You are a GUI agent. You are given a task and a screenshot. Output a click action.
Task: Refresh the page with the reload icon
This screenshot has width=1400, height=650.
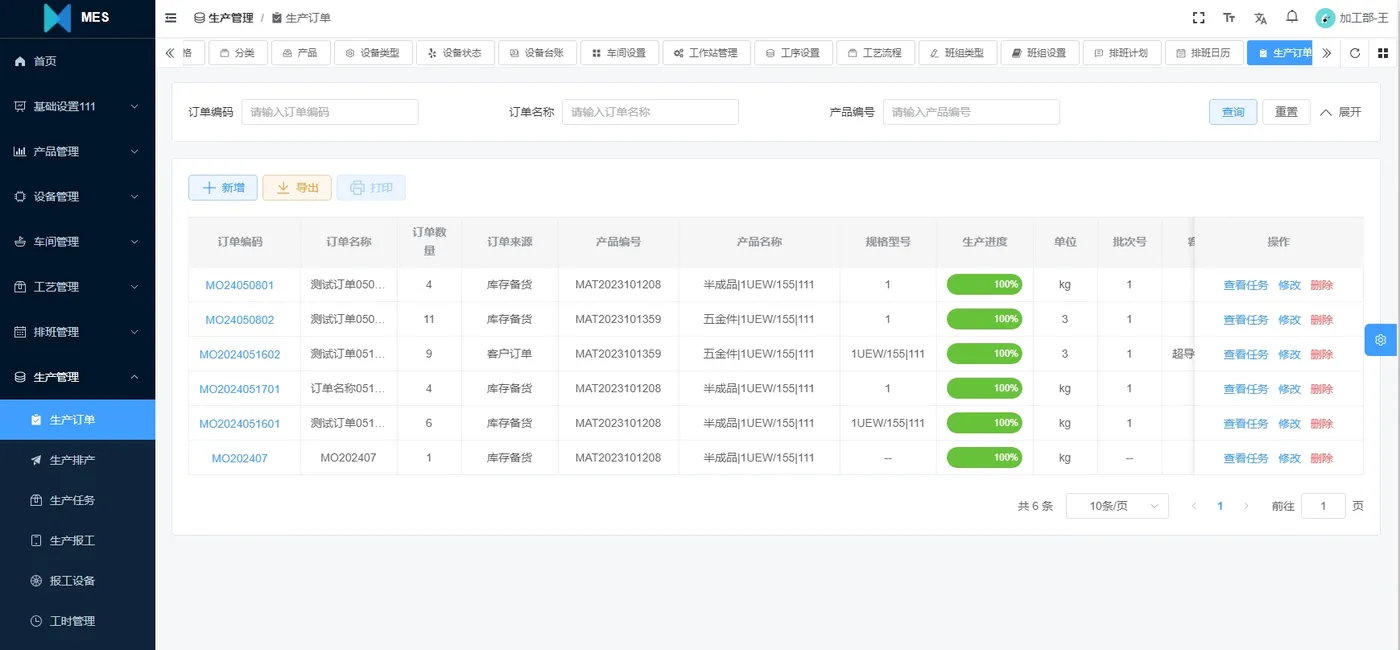pyautogui.click(x=1355, y=53)
